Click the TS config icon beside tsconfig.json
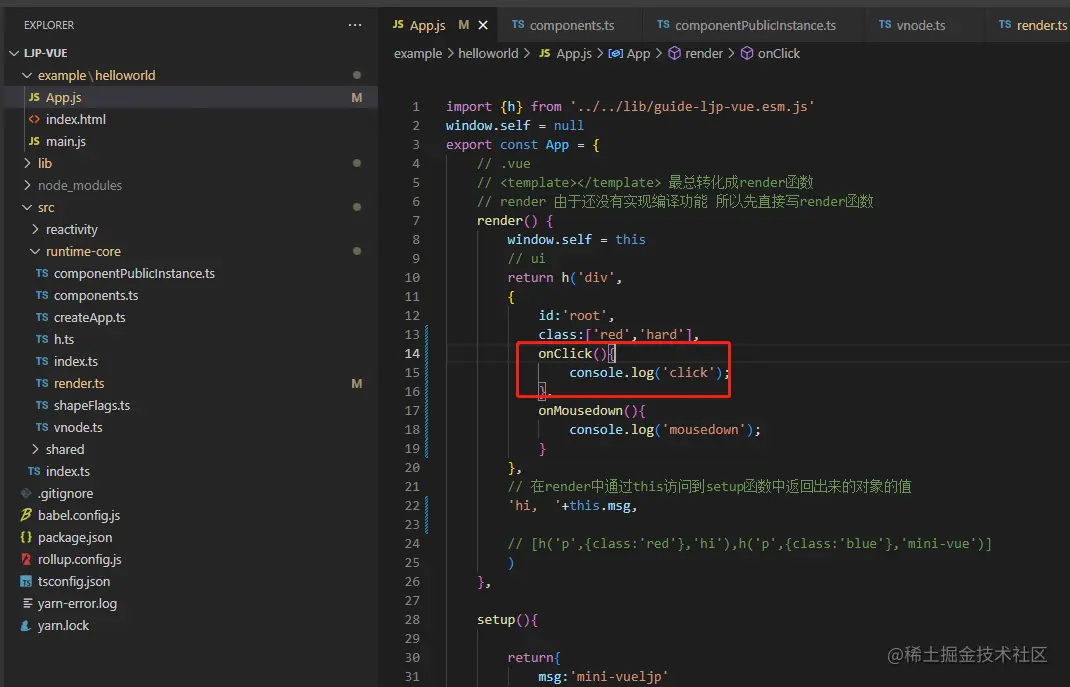 coord(26,581)
